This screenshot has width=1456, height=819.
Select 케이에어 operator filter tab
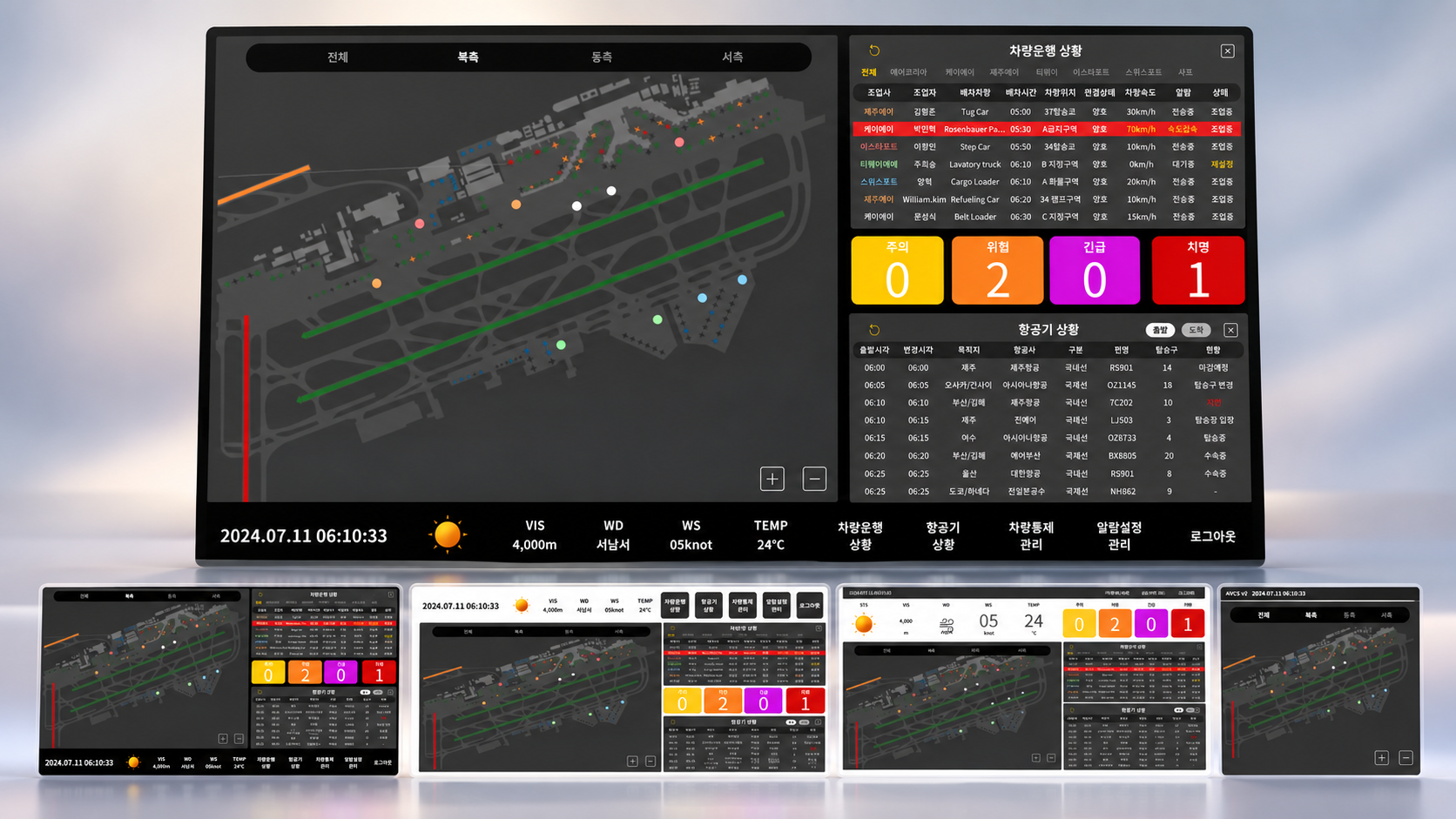click(x=960, y=72)
